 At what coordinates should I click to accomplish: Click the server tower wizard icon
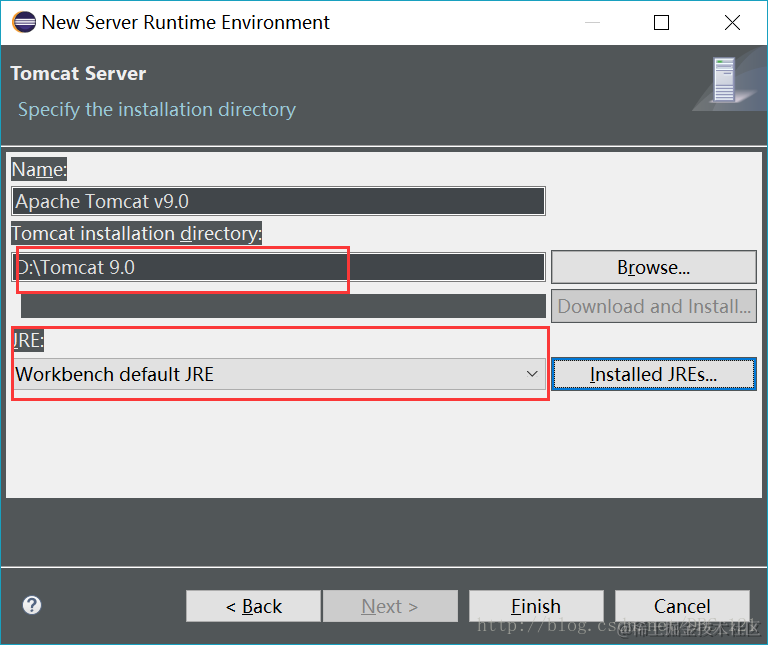pyautogui.click(x=724, y=80)
